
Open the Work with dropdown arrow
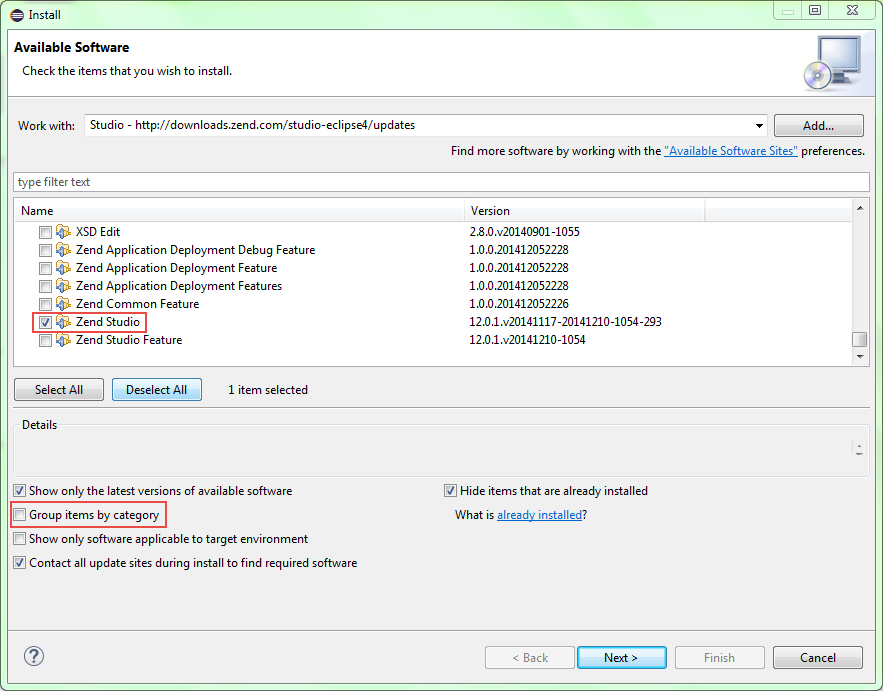(x=759, y=126)
